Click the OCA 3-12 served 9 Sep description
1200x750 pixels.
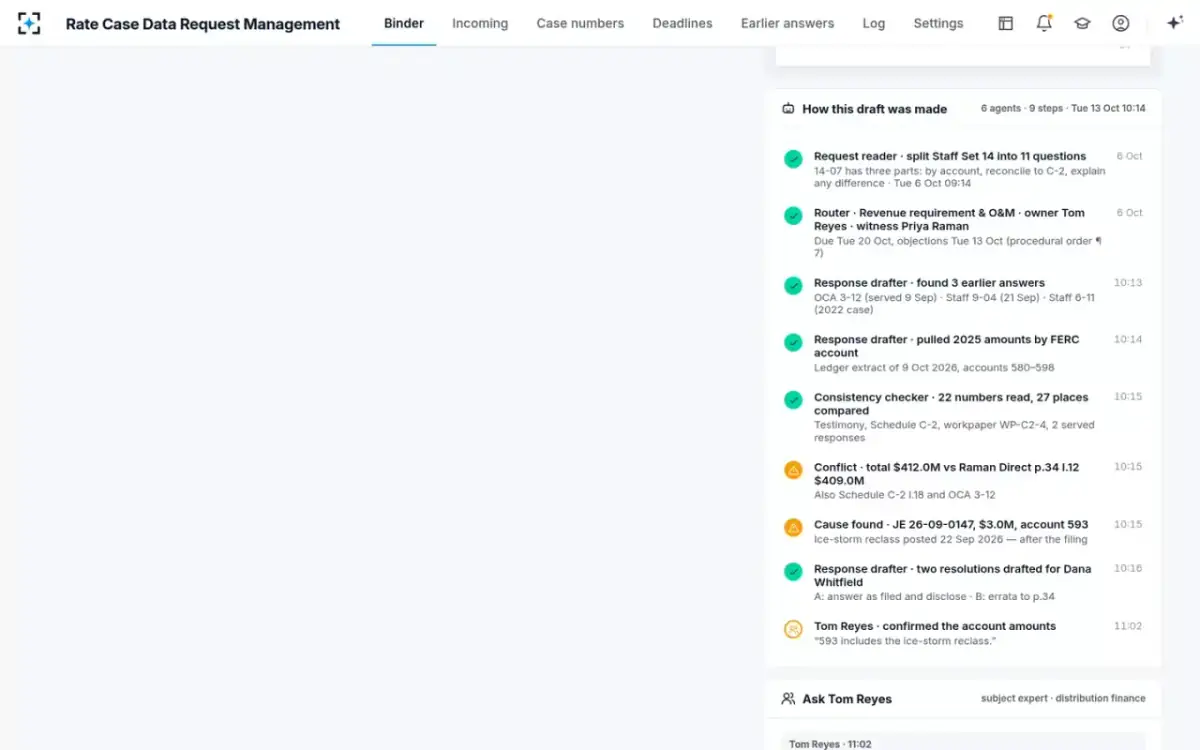coord(954,303)
